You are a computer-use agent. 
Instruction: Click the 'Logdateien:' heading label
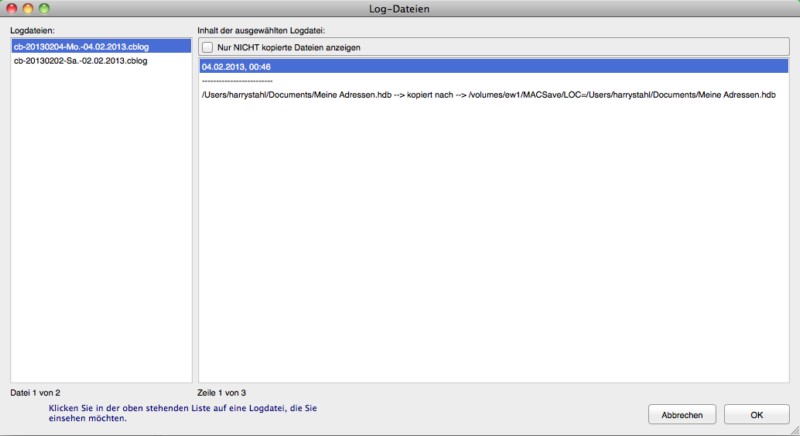click(x=34, y=30)
